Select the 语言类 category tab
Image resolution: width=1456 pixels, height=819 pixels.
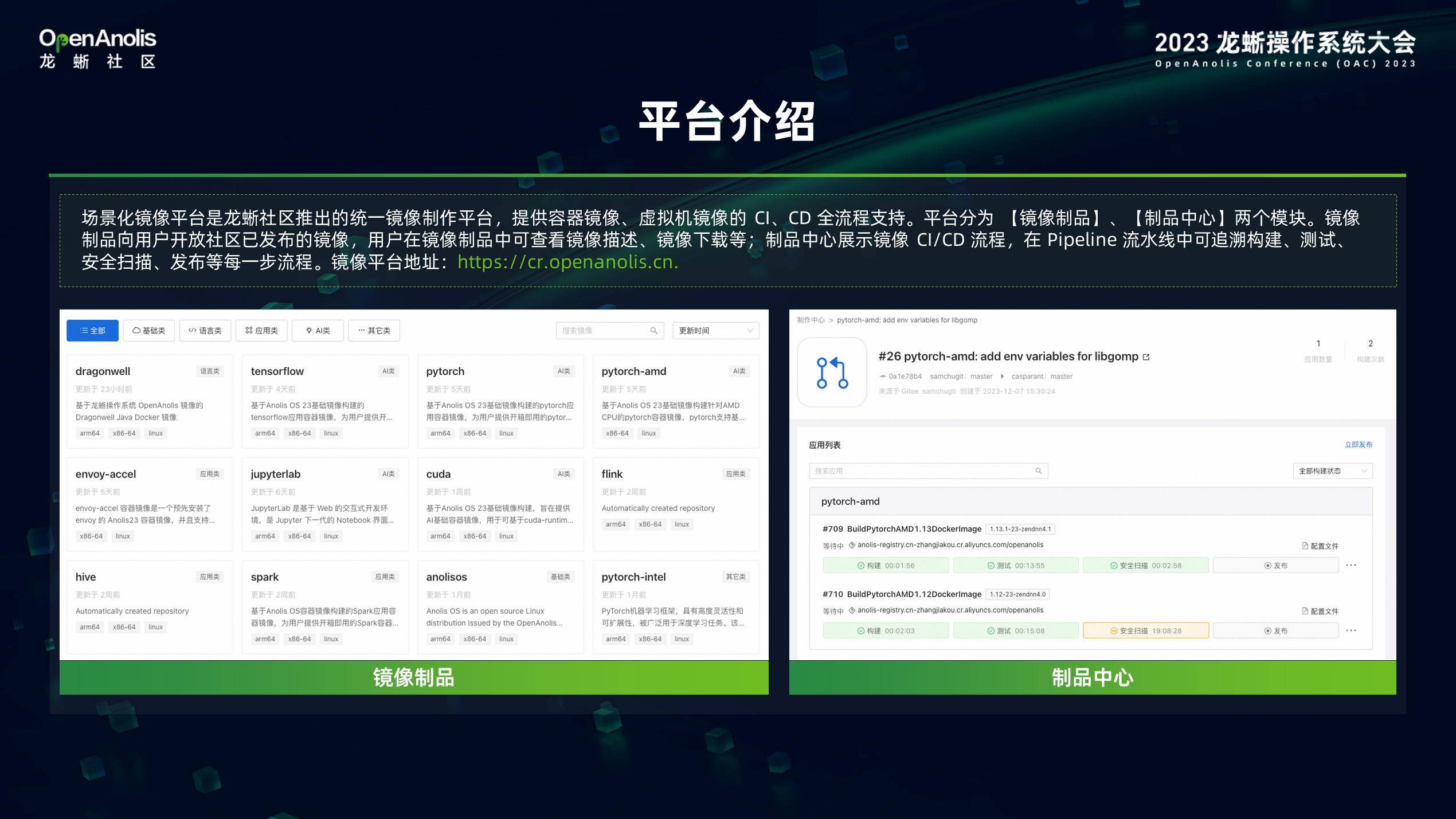[205, 331]
